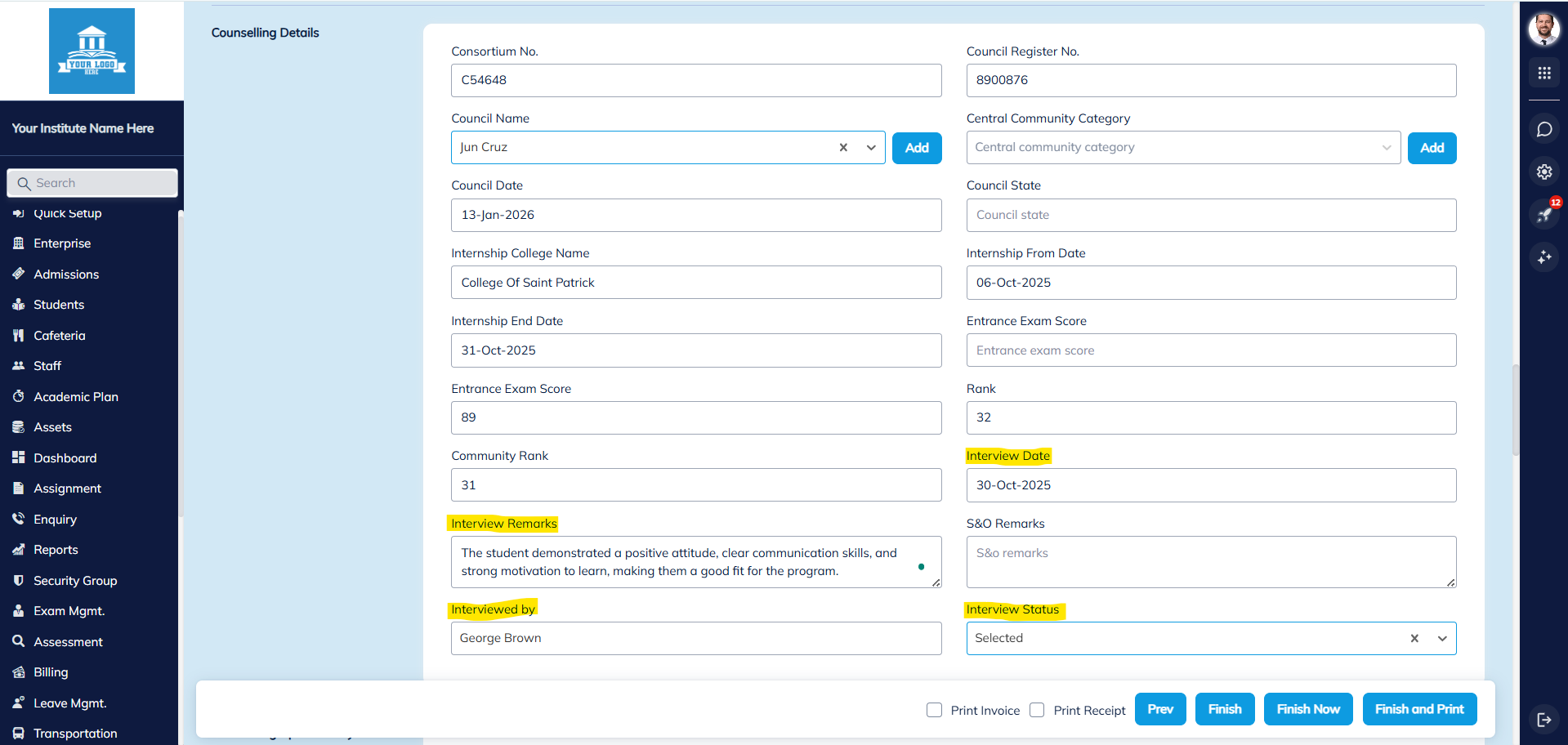The width and height of the screenshot is (1568, 745).
Task: Open the user profile avatar
Action: [x=1543, y=29]
